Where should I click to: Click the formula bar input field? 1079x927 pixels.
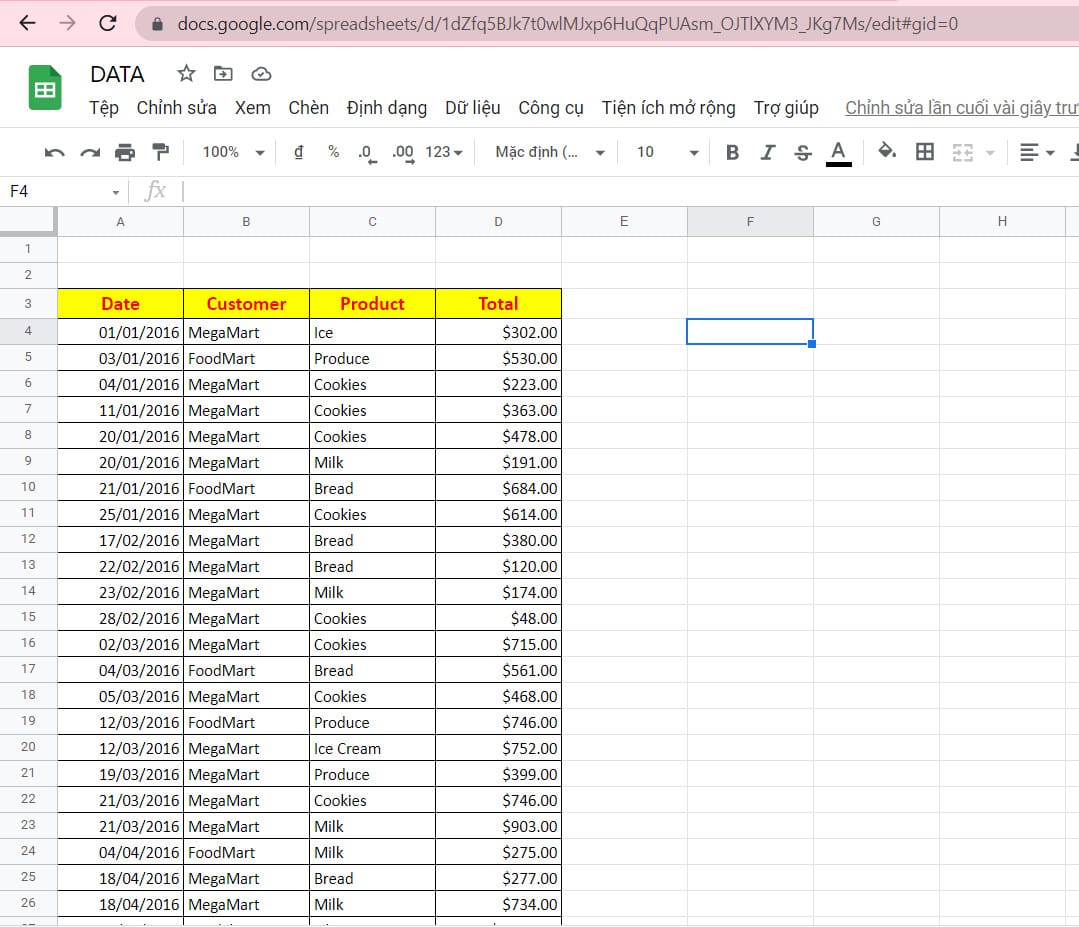[620, 191]
